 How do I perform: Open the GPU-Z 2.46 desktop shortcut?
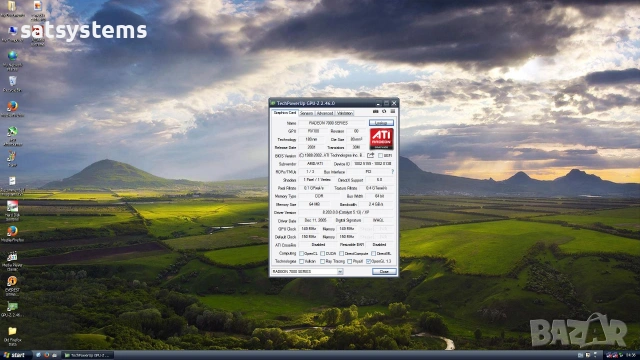click(12, 309)
